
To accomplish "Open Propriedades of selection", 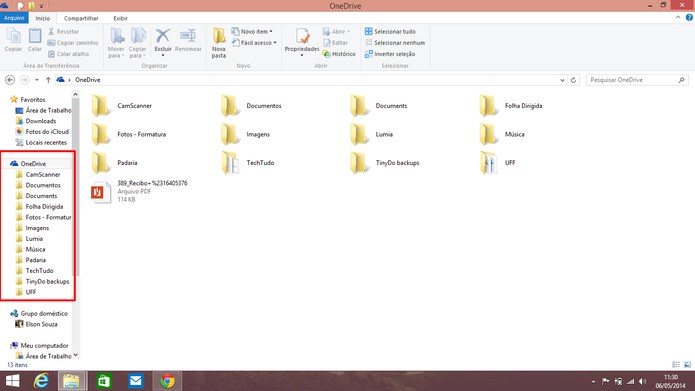I will (302, 42).
